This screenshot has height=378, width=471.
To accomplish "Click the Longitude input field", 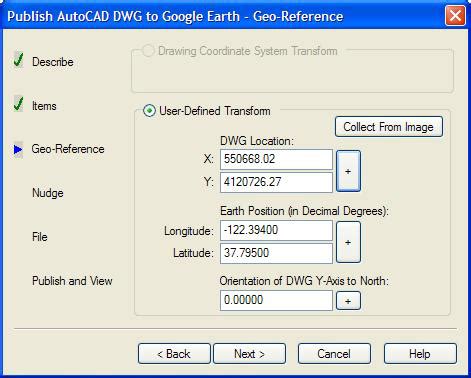I will click(x=276, y=230).
